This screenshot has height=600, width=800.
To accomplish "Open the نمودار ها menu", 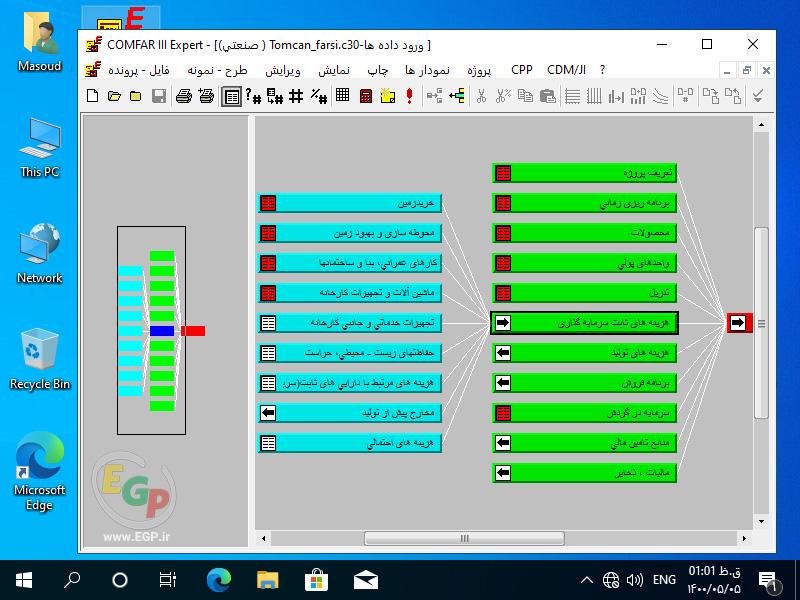I will pos(427,70).
